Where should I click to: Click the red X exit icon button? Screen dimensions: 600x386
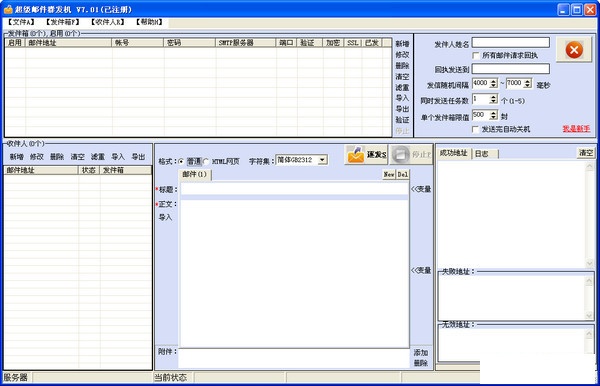coord(574,50)
